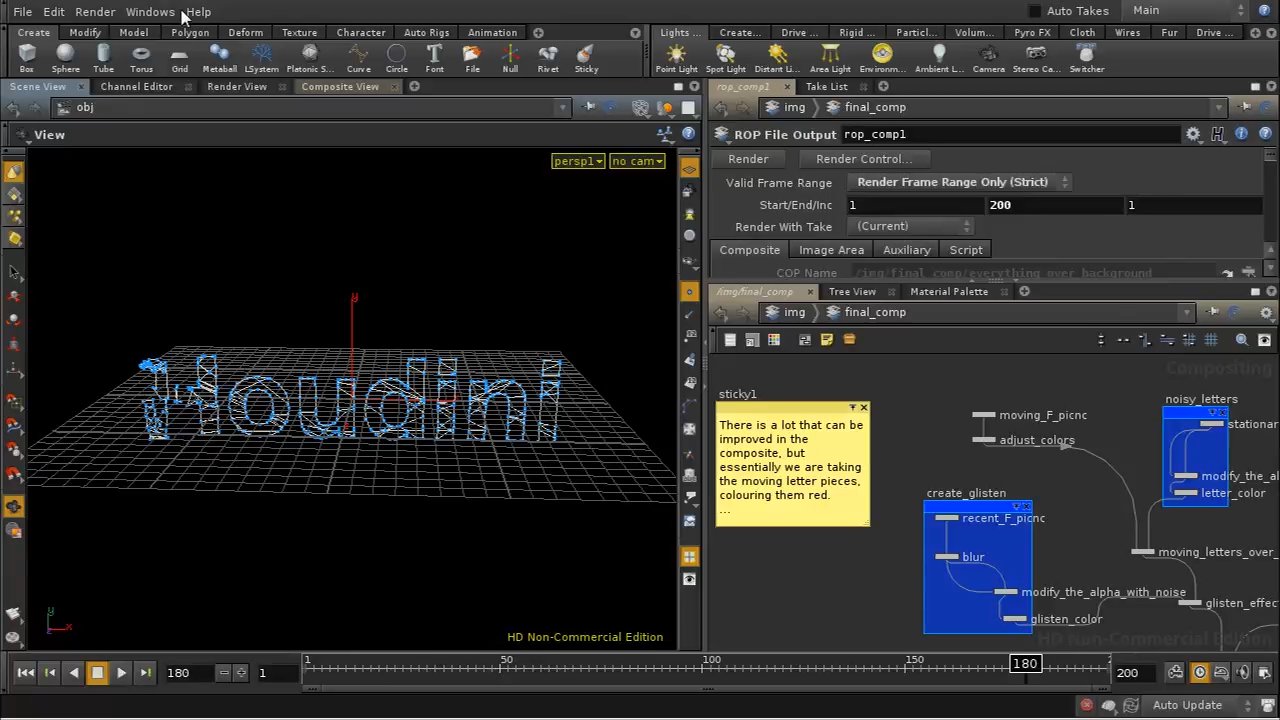The width and height of the screenshot is (1280, 720).
Task: Open the Help menu
Action: click(198, 11)
